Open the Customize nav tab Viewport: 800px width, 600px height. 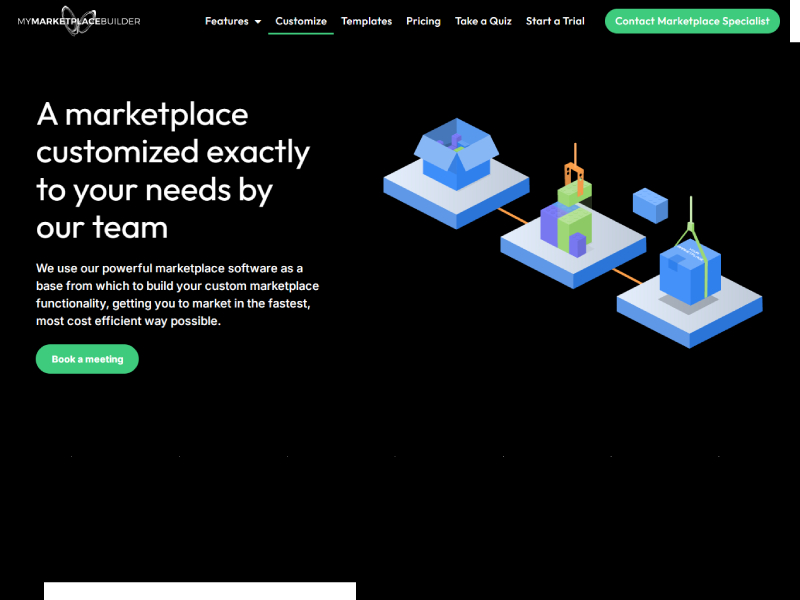[x=301, y=21]
